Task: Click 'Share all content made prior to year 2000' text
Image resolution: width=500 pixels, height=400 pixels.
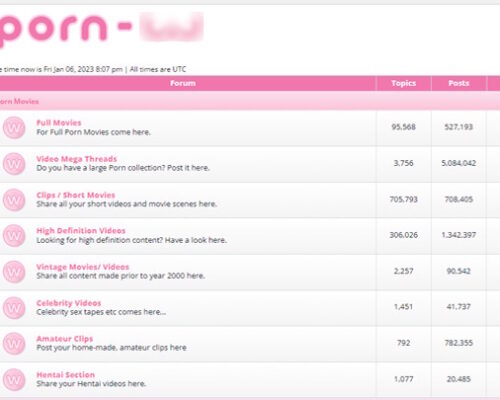Action: pyautogui.click(x=121, y=276)
